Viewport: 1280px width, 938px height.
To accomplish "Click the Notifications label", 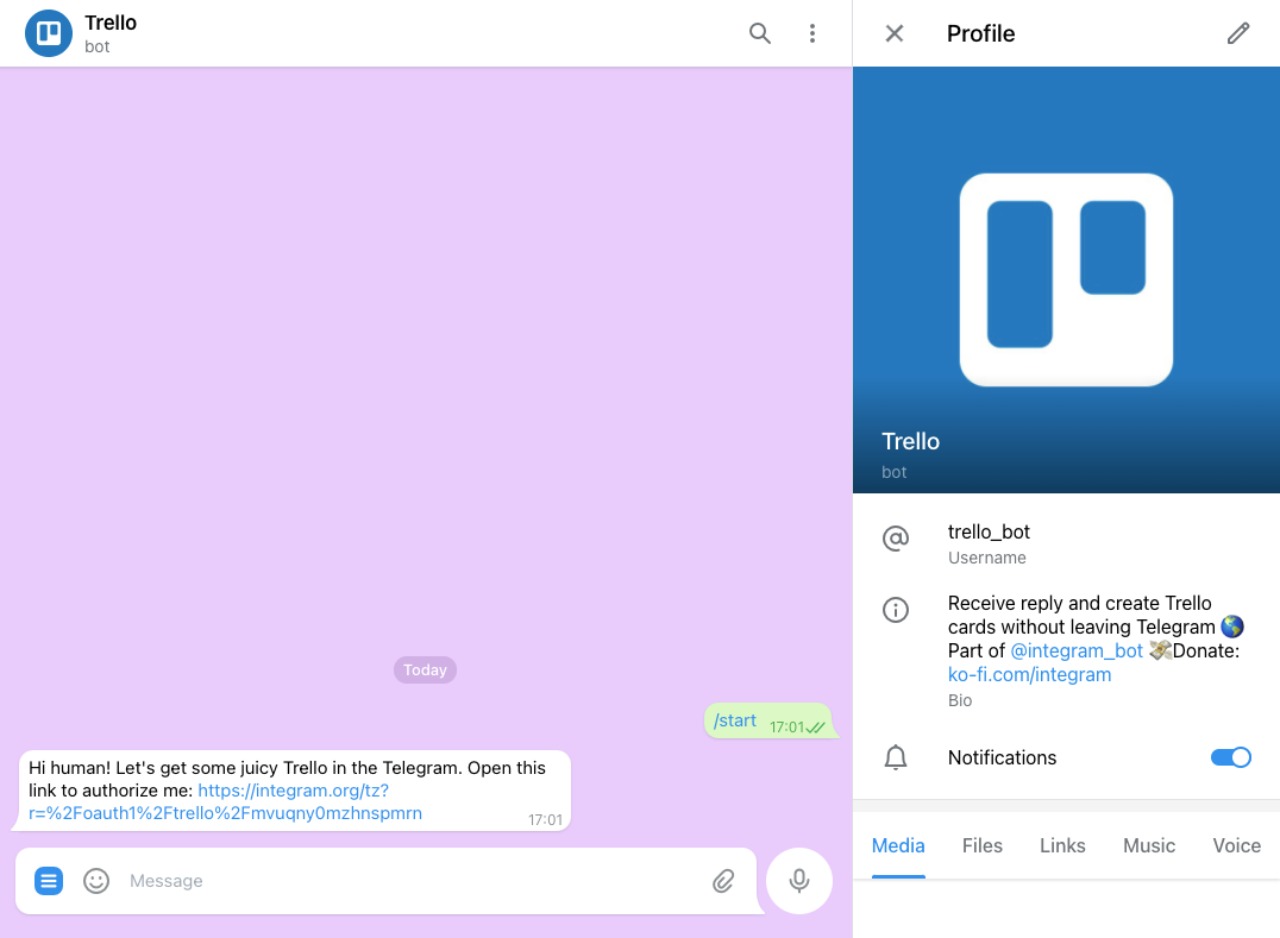I will pyautogui.click(x=1002, y=758).
